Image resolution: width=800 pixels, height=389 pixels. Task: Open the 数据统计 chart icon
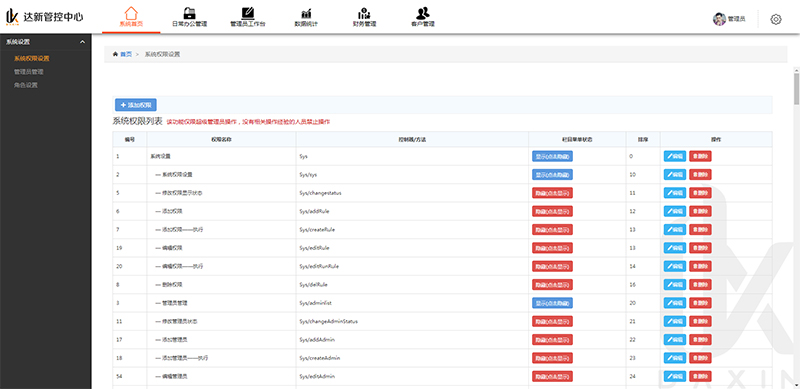[306, 13]
